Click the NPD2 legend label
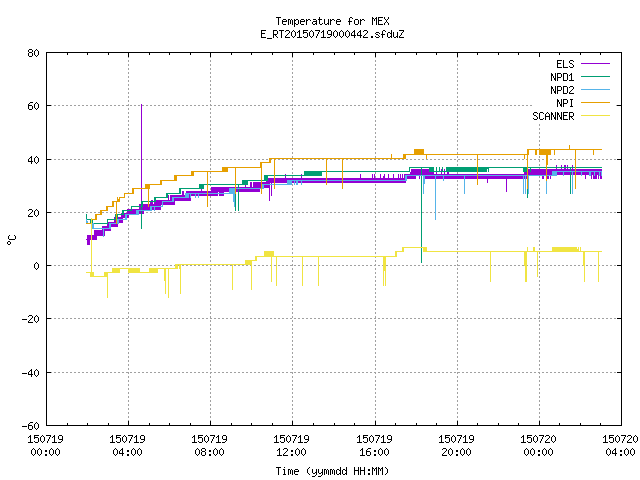The width and height of the screenshot is (640, 480). (562, 90)
